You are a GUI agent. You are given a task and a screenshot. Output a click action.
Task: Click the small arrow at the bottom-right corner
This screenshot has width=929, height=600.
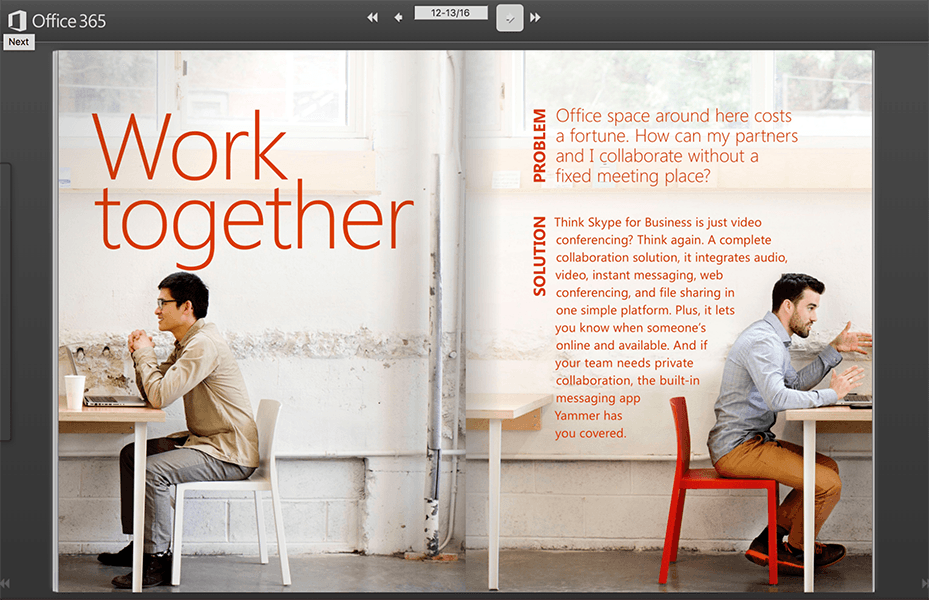click(x=923, y=583)
